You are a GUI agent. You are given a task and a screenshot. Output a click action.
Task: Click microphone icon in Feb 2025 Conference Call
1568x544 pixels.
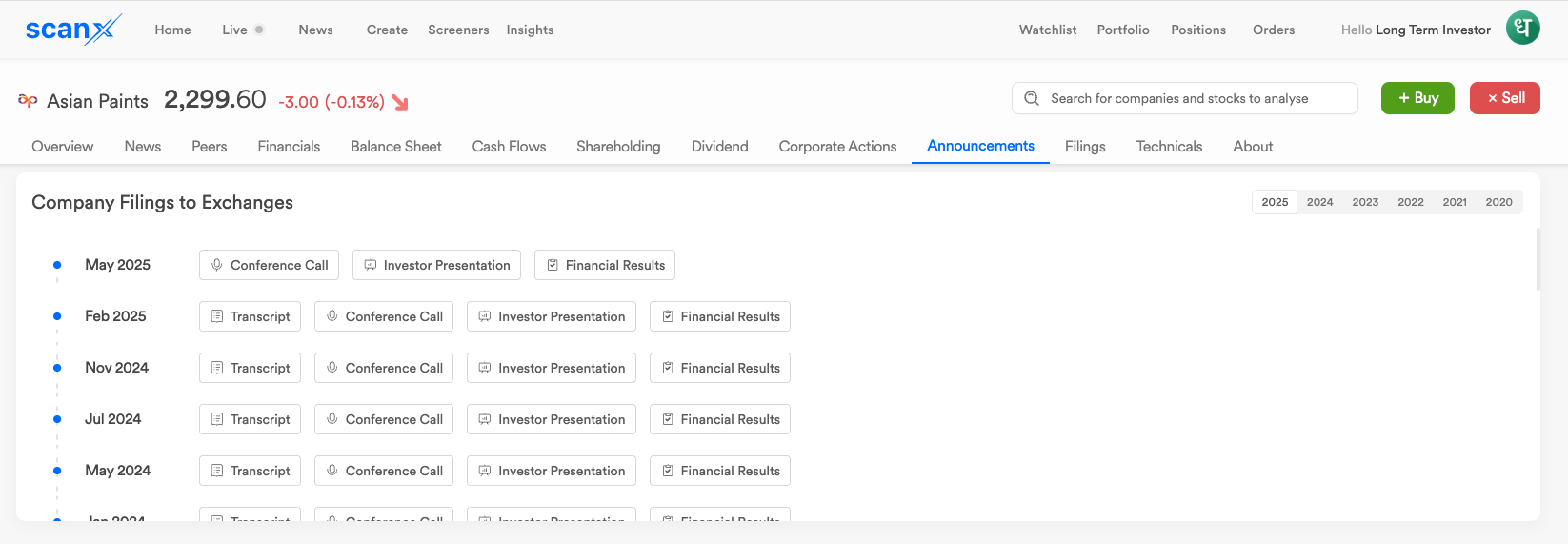point(332,316)
